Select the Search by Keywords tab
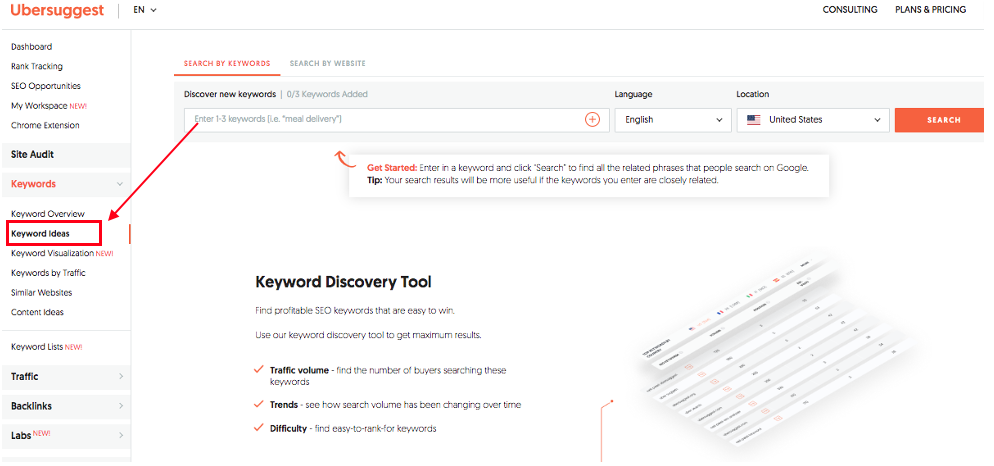 point(227,63)
